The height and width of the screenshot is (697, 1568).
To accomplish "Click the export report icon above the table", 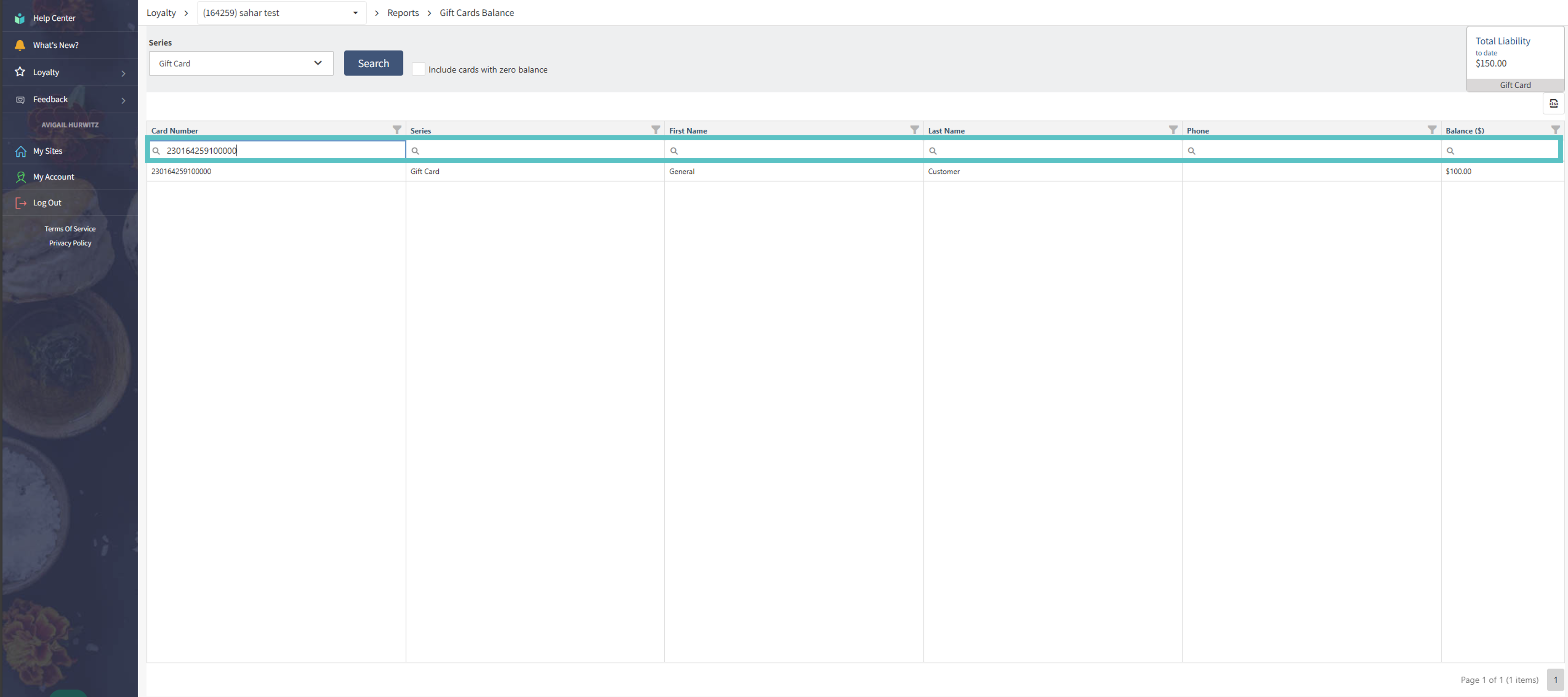I will [1553, 103].
